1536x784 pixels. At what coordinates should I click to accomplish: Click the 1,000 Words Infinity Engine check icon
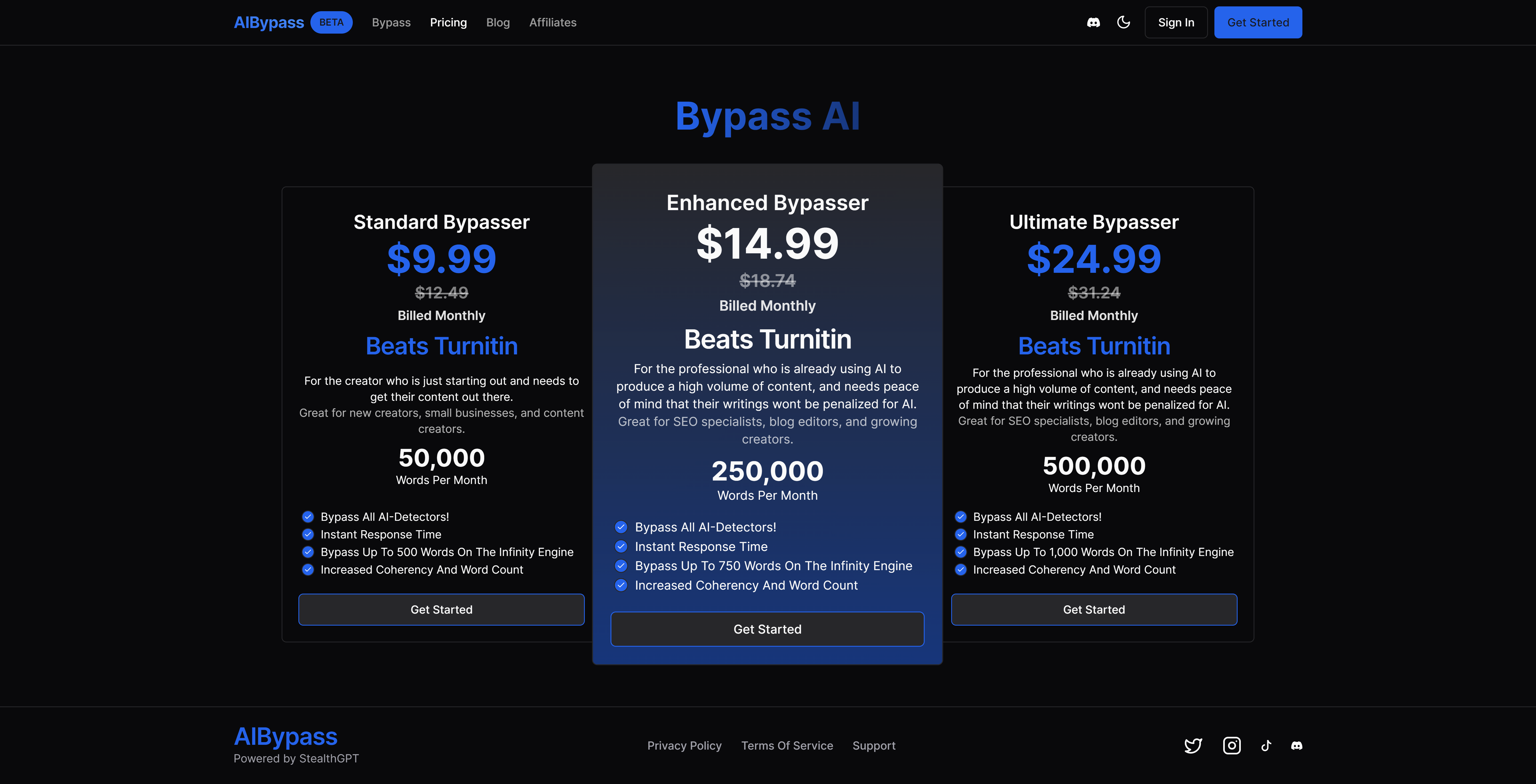pos(961,551)
